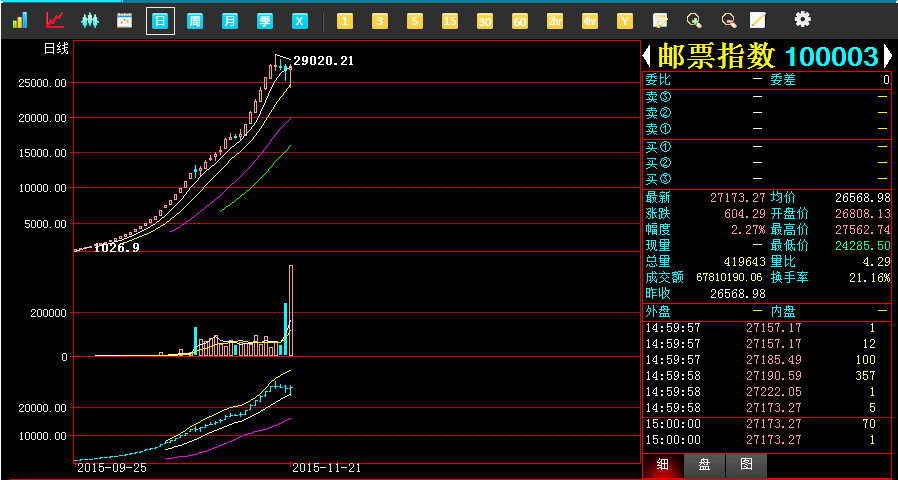898x480 pixels.
Task: Open settings with the gear icon
Action: [x=802, y=19]
